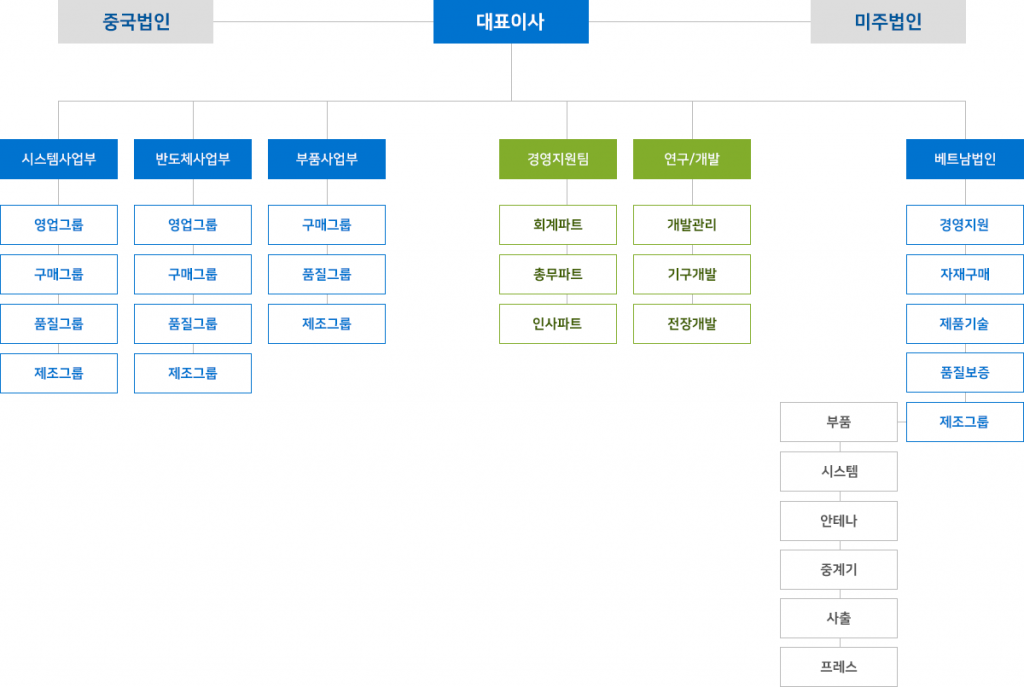
Task: Click the 전장개발 box
Action: coord(692,324)
